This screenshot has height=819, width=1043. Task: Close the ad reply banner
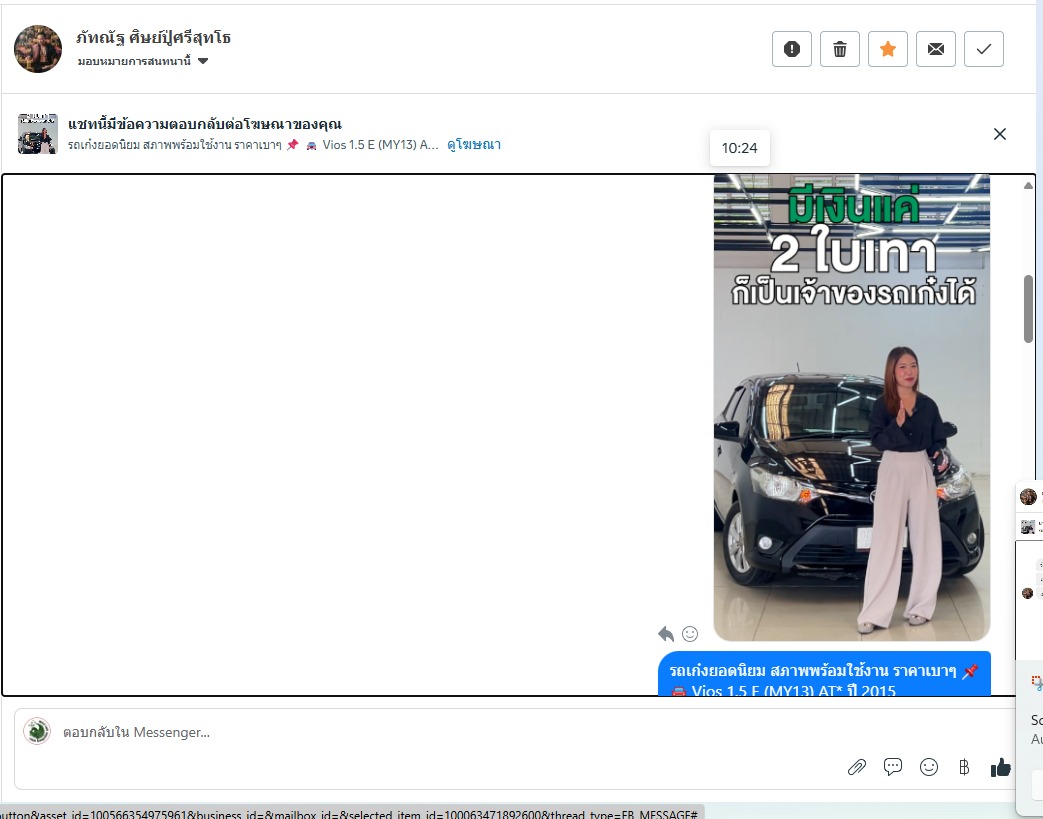pos(999,134)
